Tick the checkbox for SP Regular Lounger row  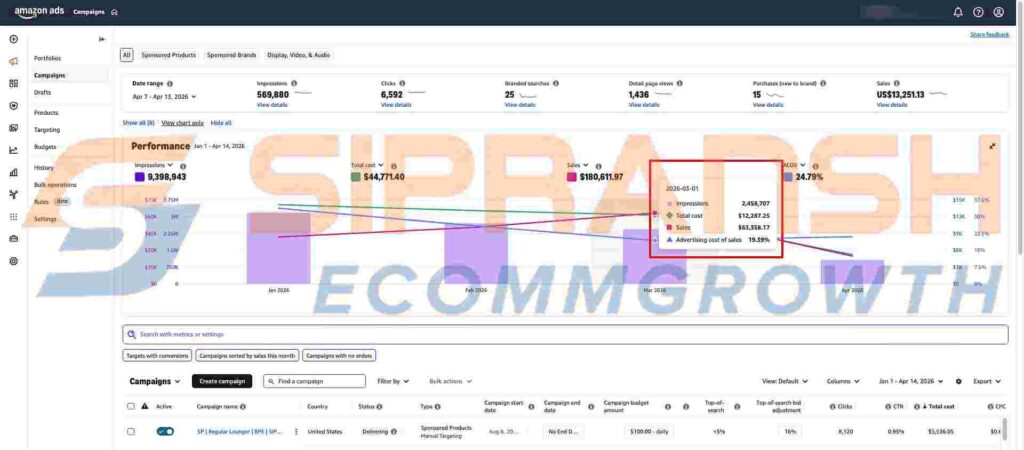131,432
